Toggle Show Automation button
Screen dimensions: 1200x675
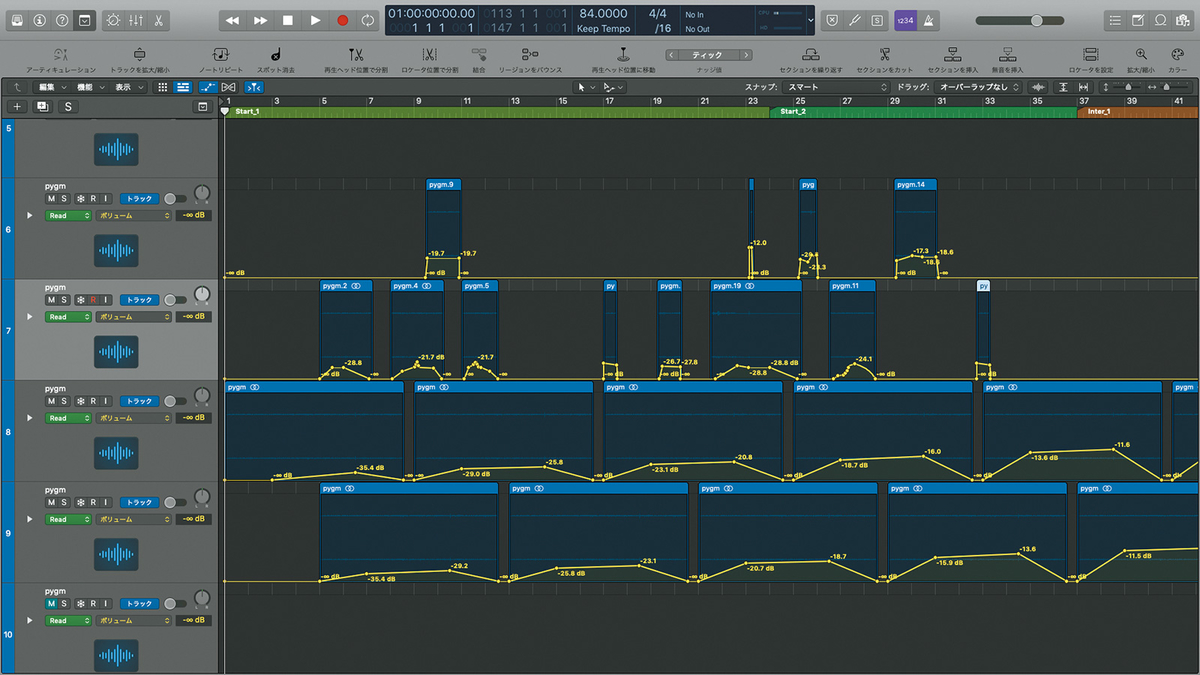pos(208,87)
